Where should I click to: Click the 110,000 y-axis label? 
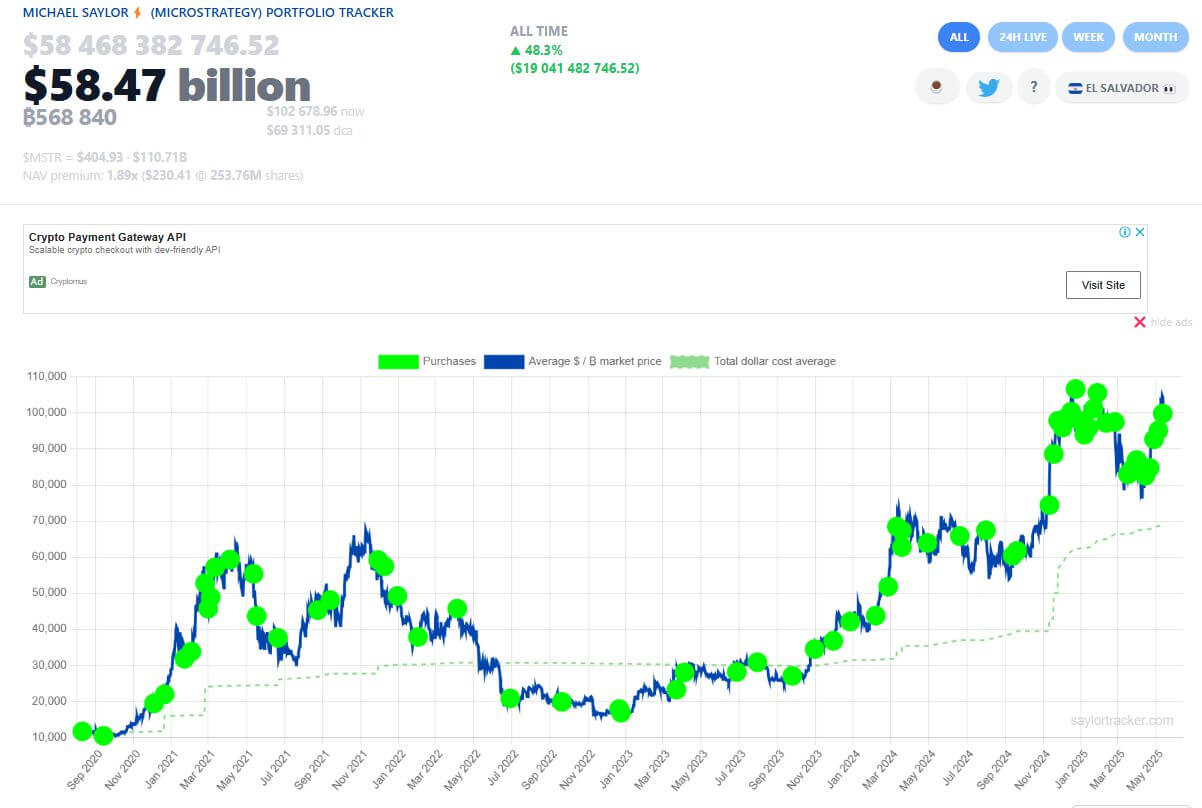tap(45, 376)
